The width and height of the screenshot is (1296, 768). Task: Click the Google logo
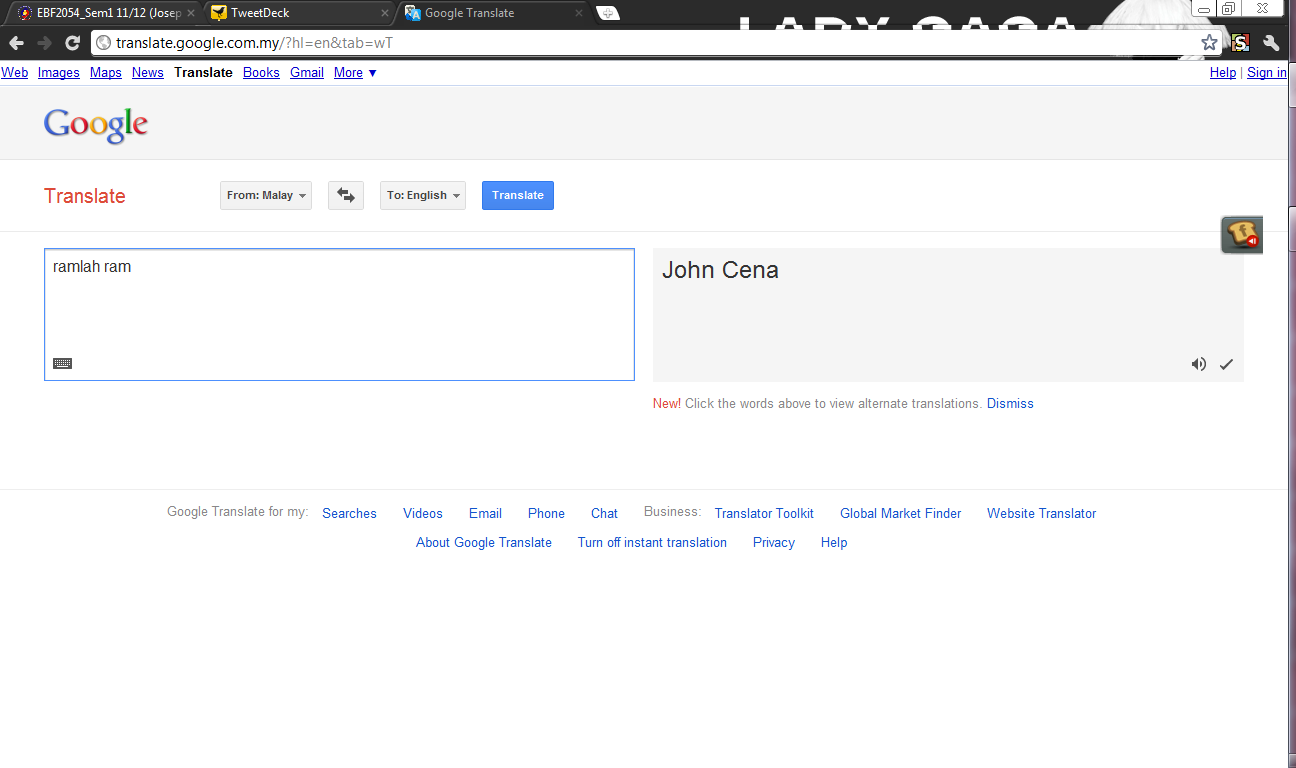click(96, 124)
